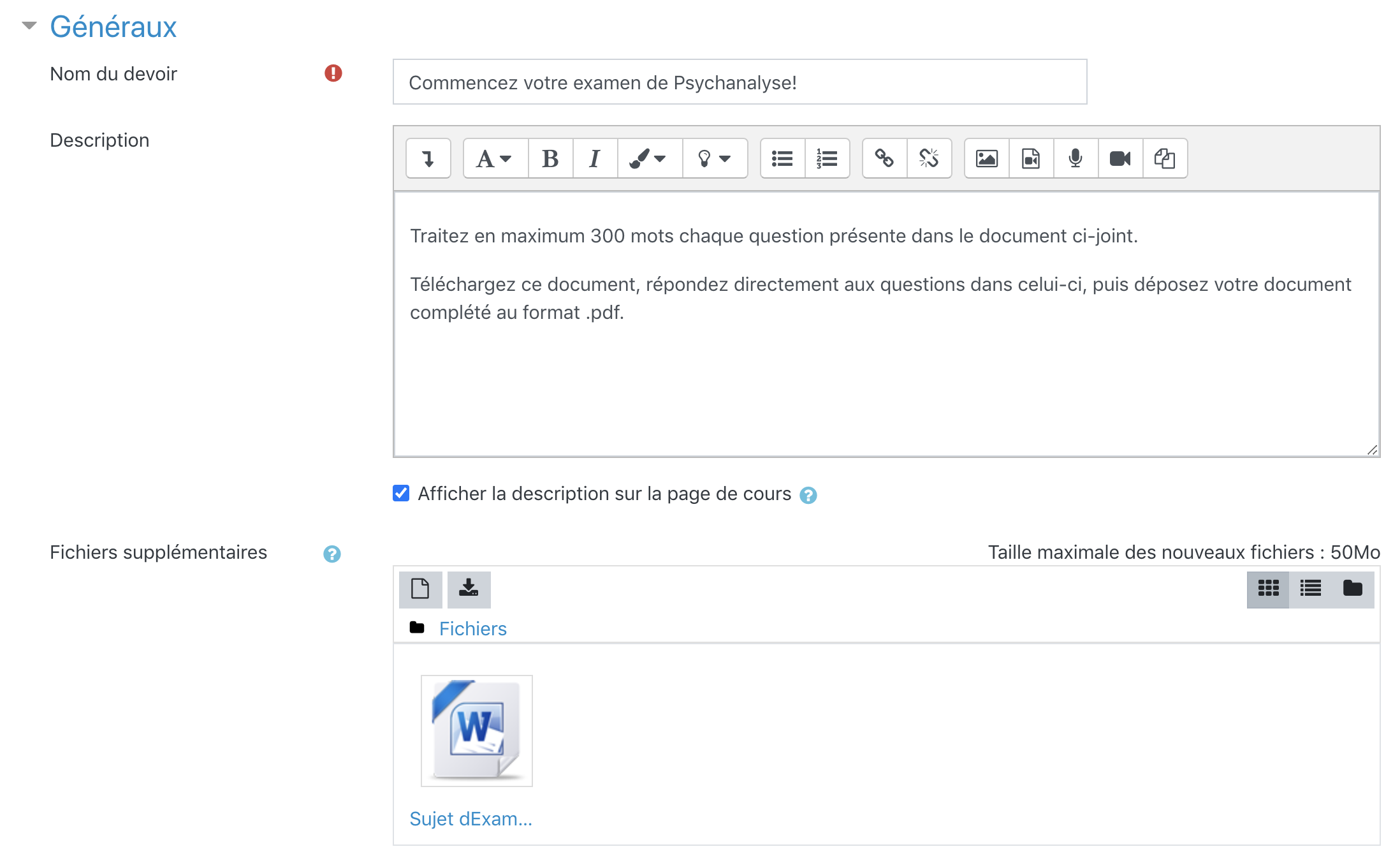Screen dimensions: 1400x856
Task: Expand the editor toolbar with arrow toggle
Action: click(428, 158)
